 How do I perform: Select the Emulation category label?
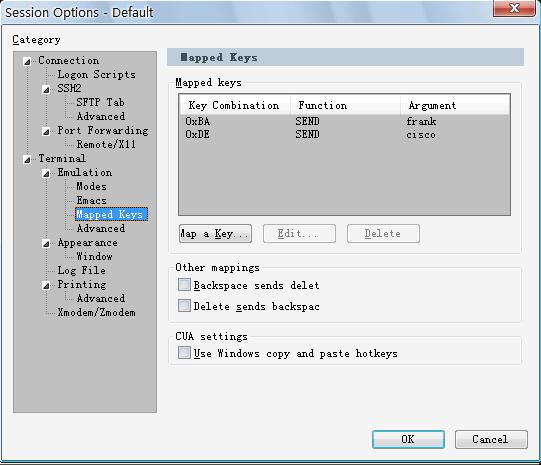pos(85,172)
